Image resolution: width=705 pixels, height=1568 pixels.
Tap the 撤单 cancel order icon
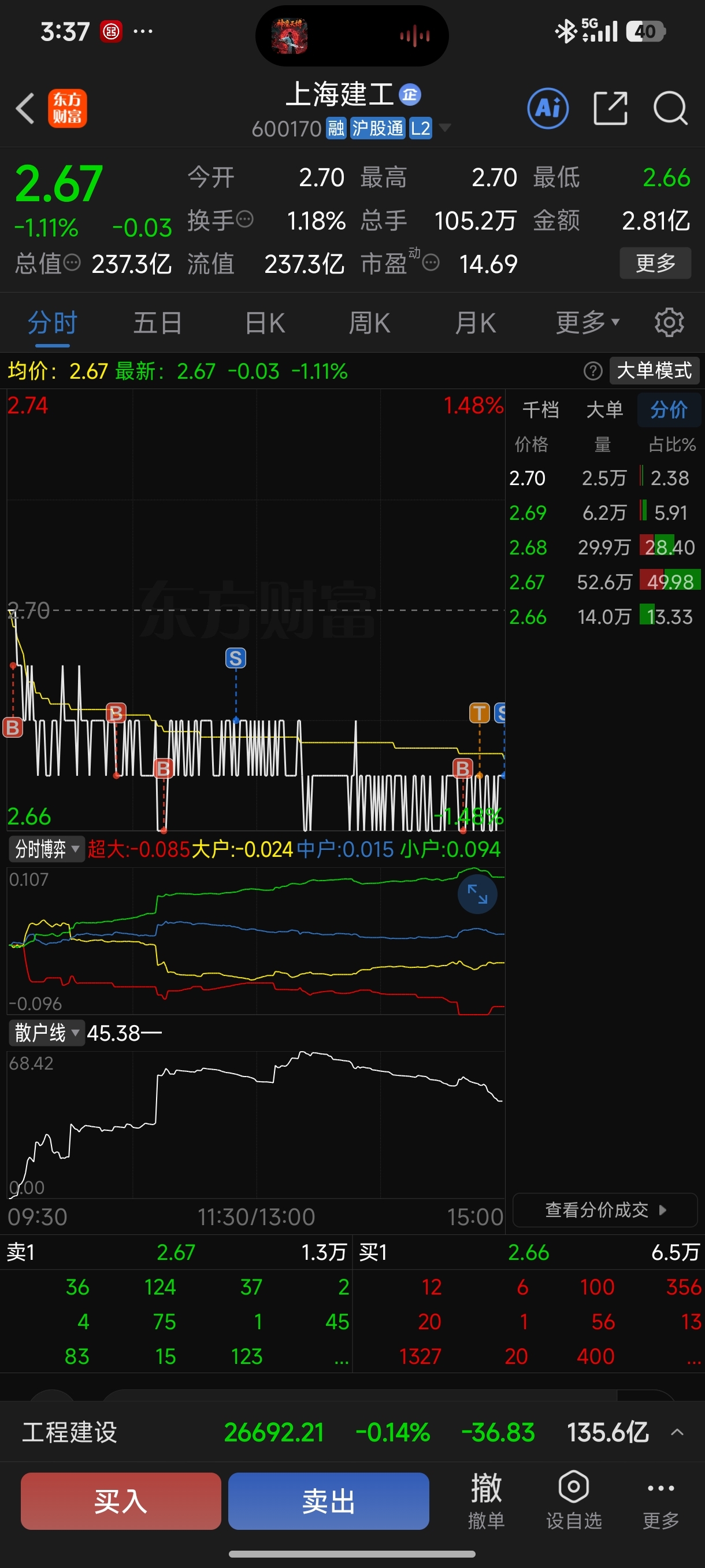486,1500
